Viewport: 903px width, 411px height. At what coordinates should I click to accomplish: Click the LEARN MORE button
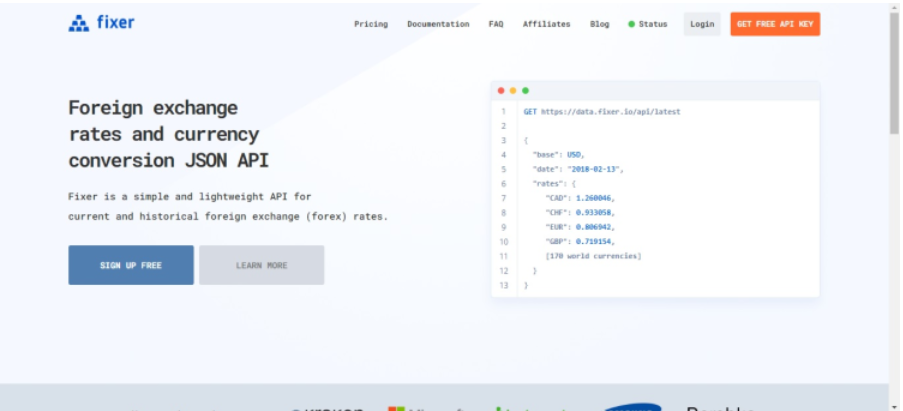pyautogui.click(x=261, y=265)
